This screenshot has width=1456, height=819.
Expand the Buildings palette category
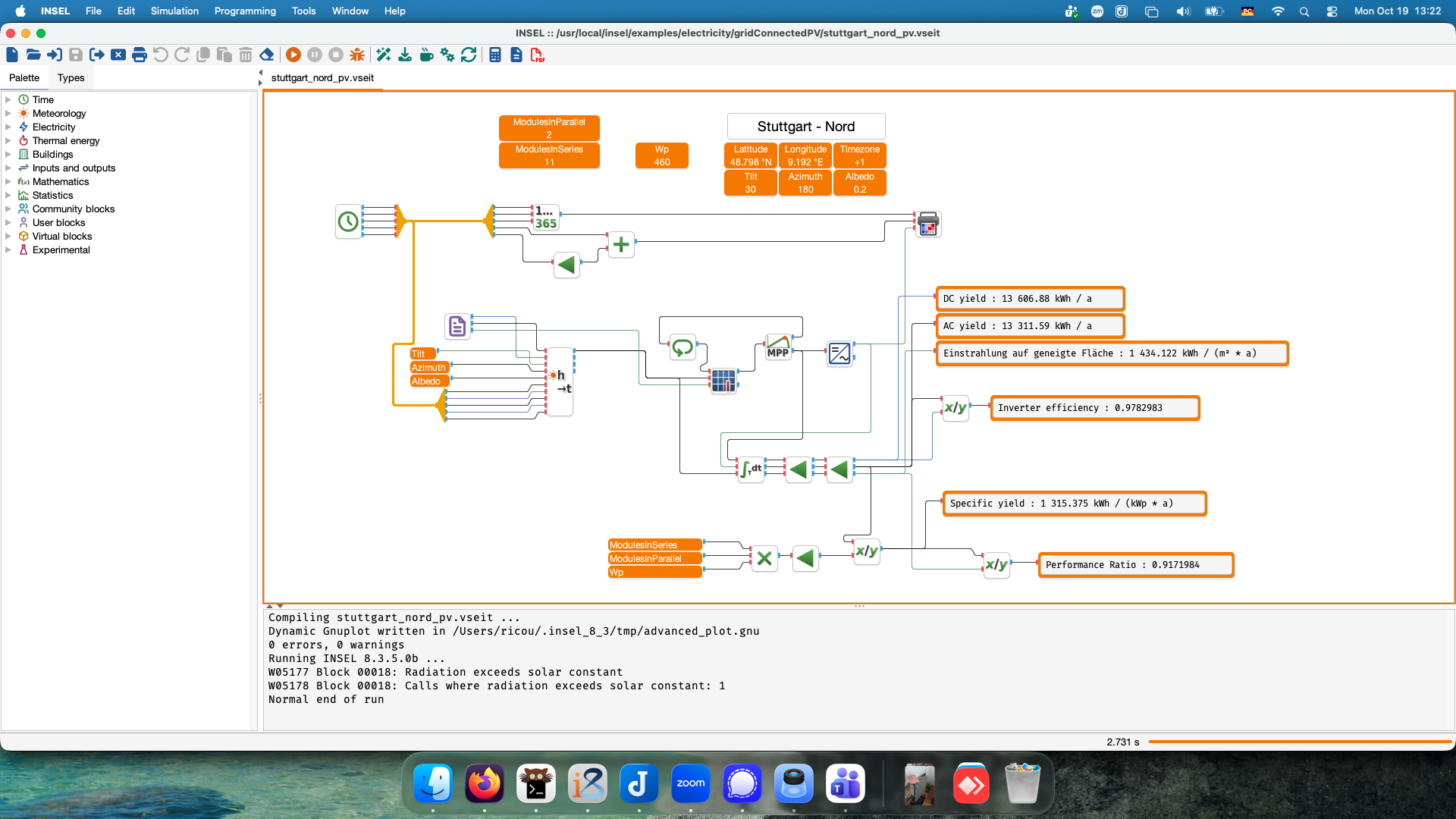(8, 154)
